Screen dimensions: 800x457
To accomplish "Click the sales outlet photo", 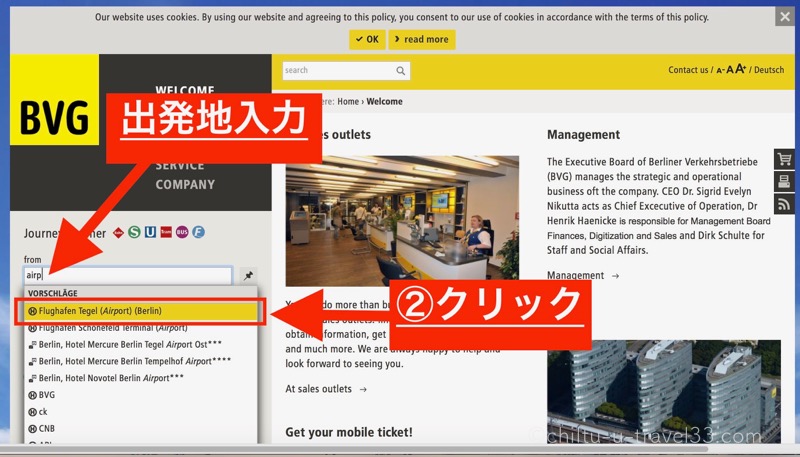I will pyautogui.click(x=402, y=221).
